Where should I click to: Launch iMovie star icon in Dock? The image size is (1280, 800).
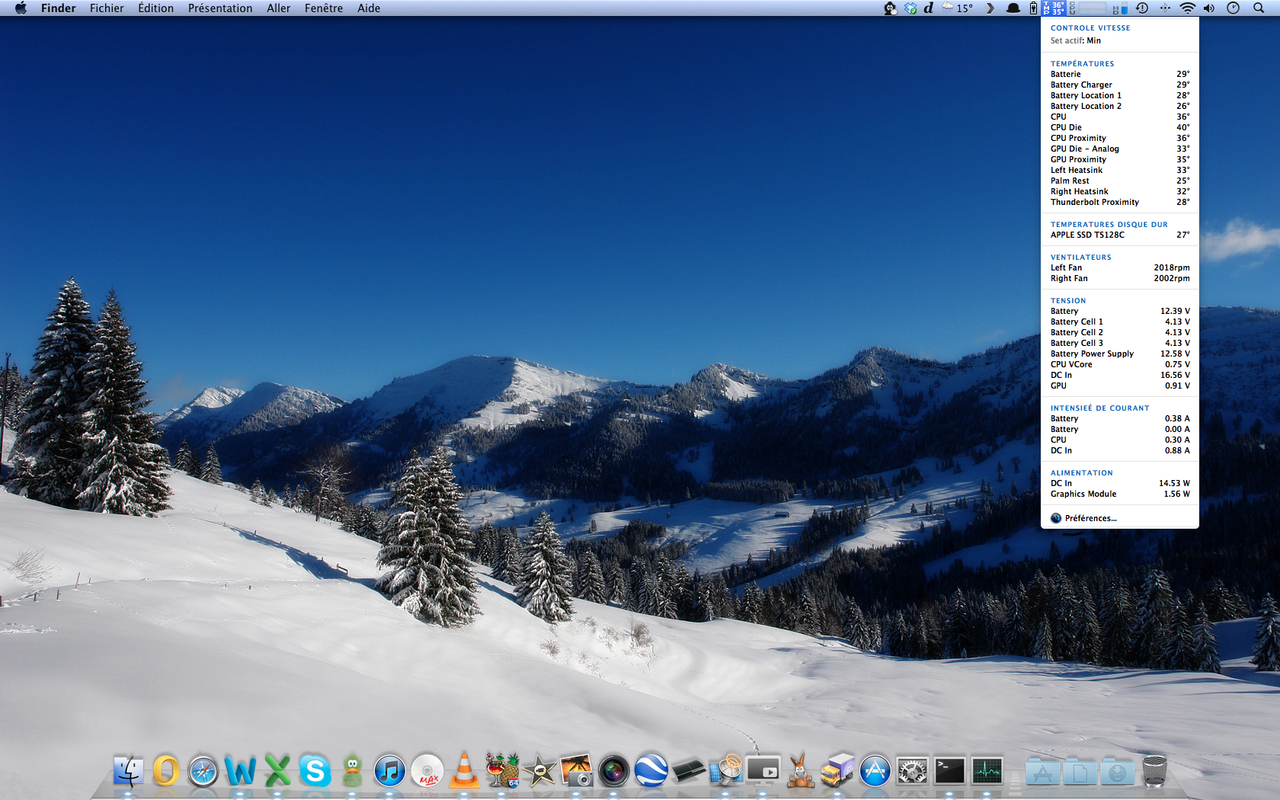(539, 770)
